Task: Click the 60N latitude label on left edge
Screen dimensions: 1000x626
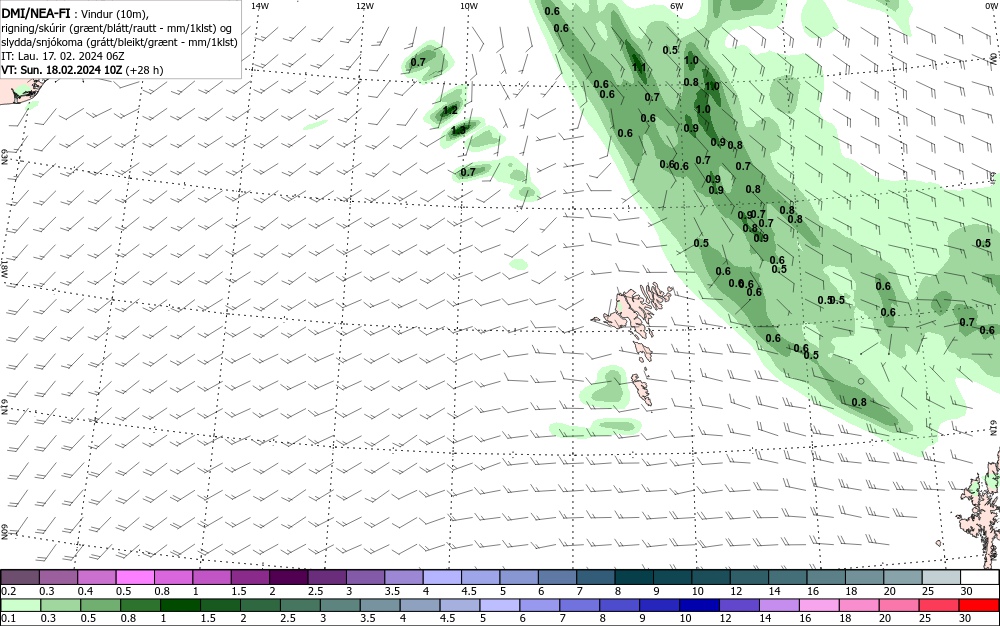Action: tap(4, 532)
